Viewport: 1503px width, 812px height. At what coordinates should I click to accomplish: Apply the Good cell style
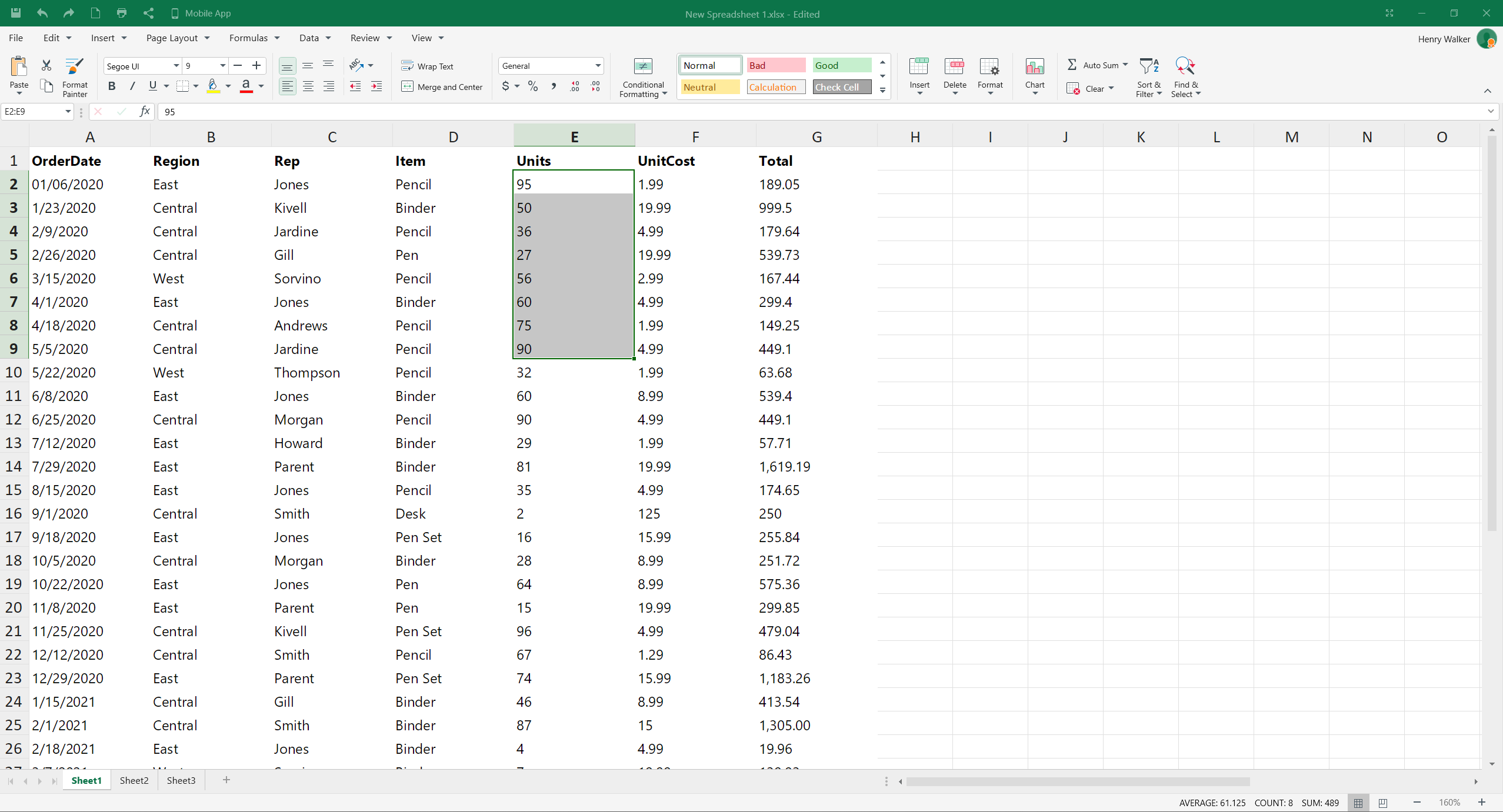tap(841, 65)
